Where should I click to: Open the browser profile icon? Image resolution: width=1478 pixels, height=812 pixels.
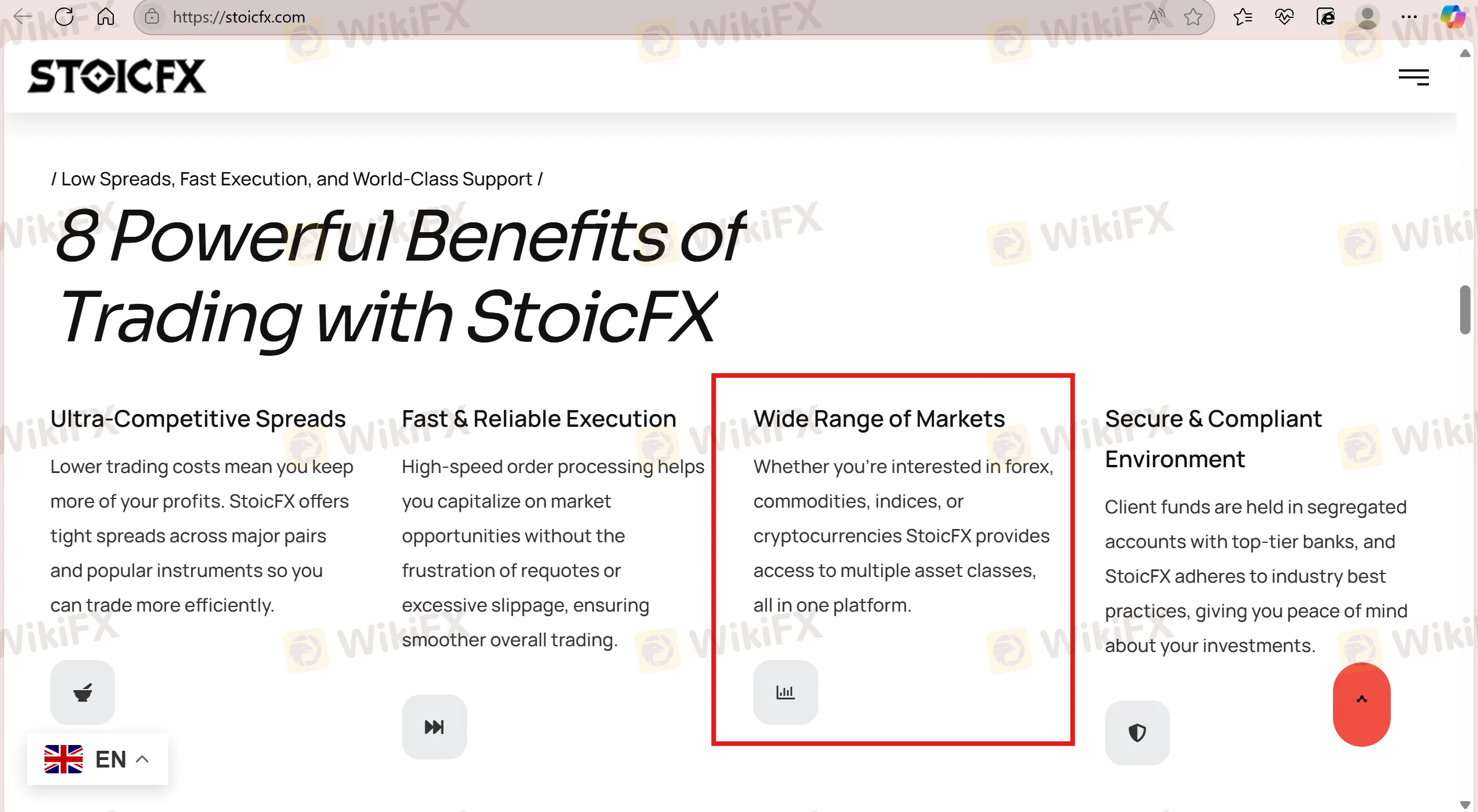tap(1367, 17)
